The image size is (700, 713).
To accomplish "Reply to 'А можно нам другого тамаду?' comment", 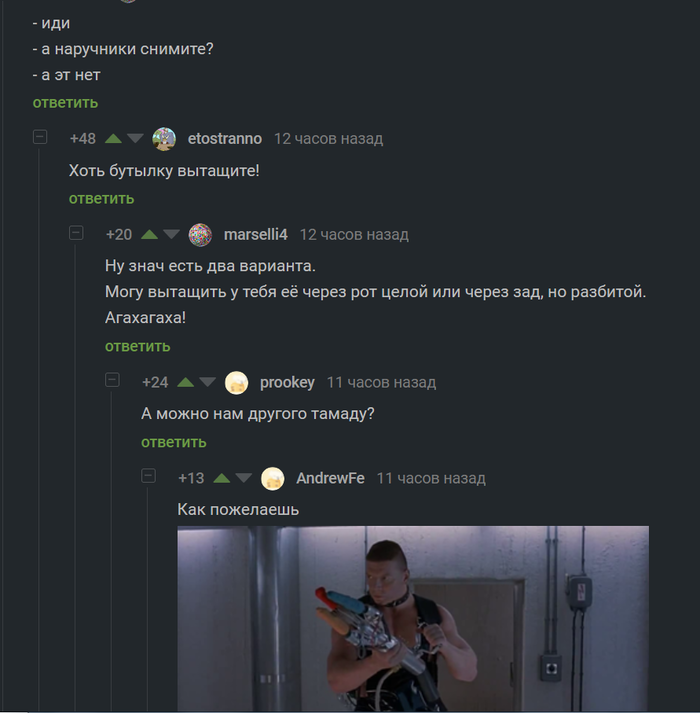I will click(174, 442).
